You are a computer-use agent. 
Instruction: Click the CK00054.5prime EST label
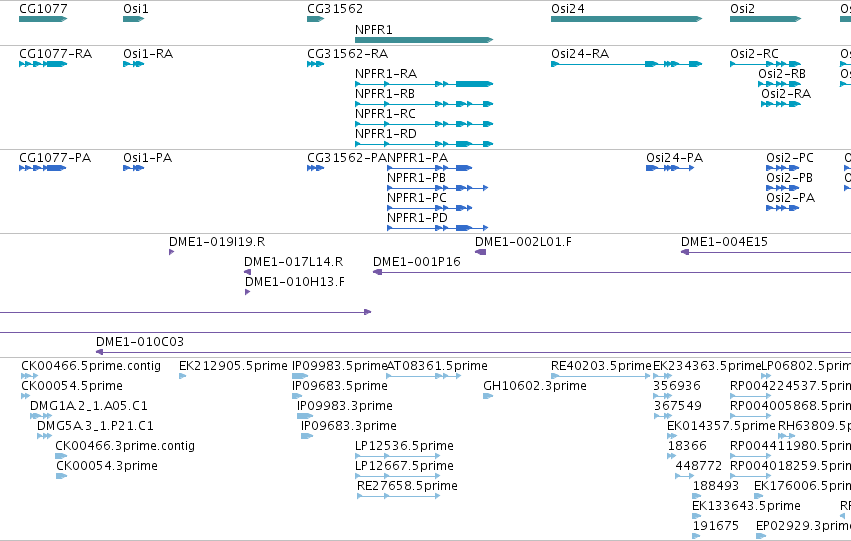[x=72, y=386]
